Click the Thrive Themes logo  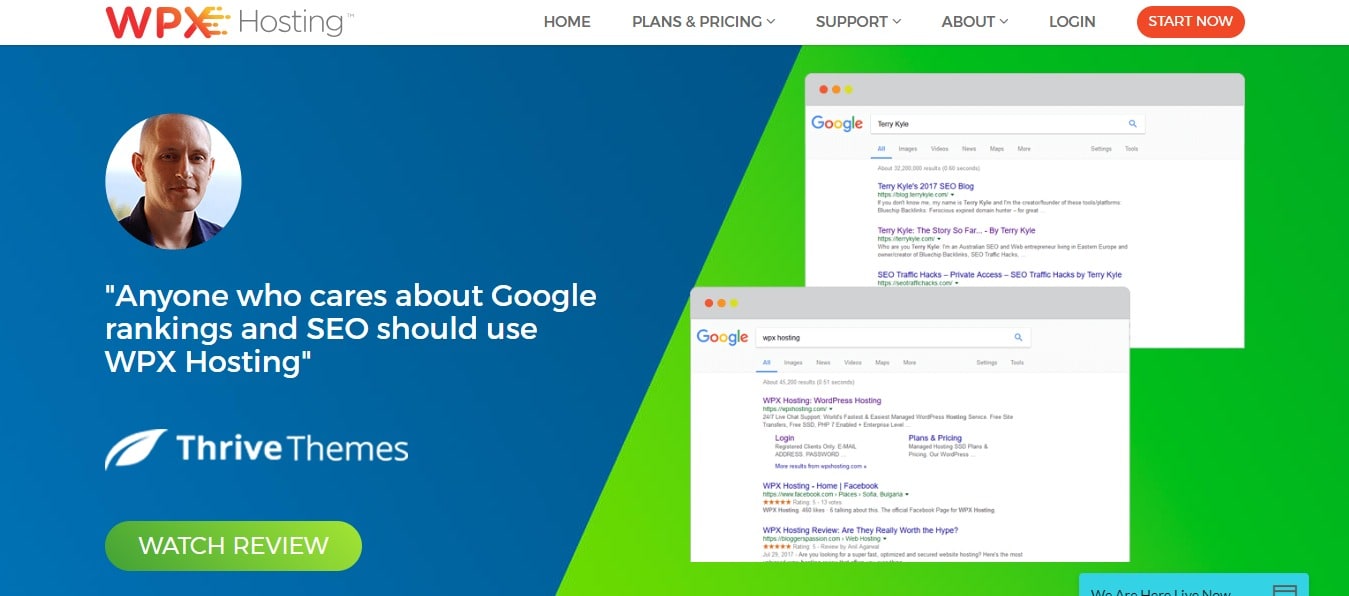[x=257, y=449]
